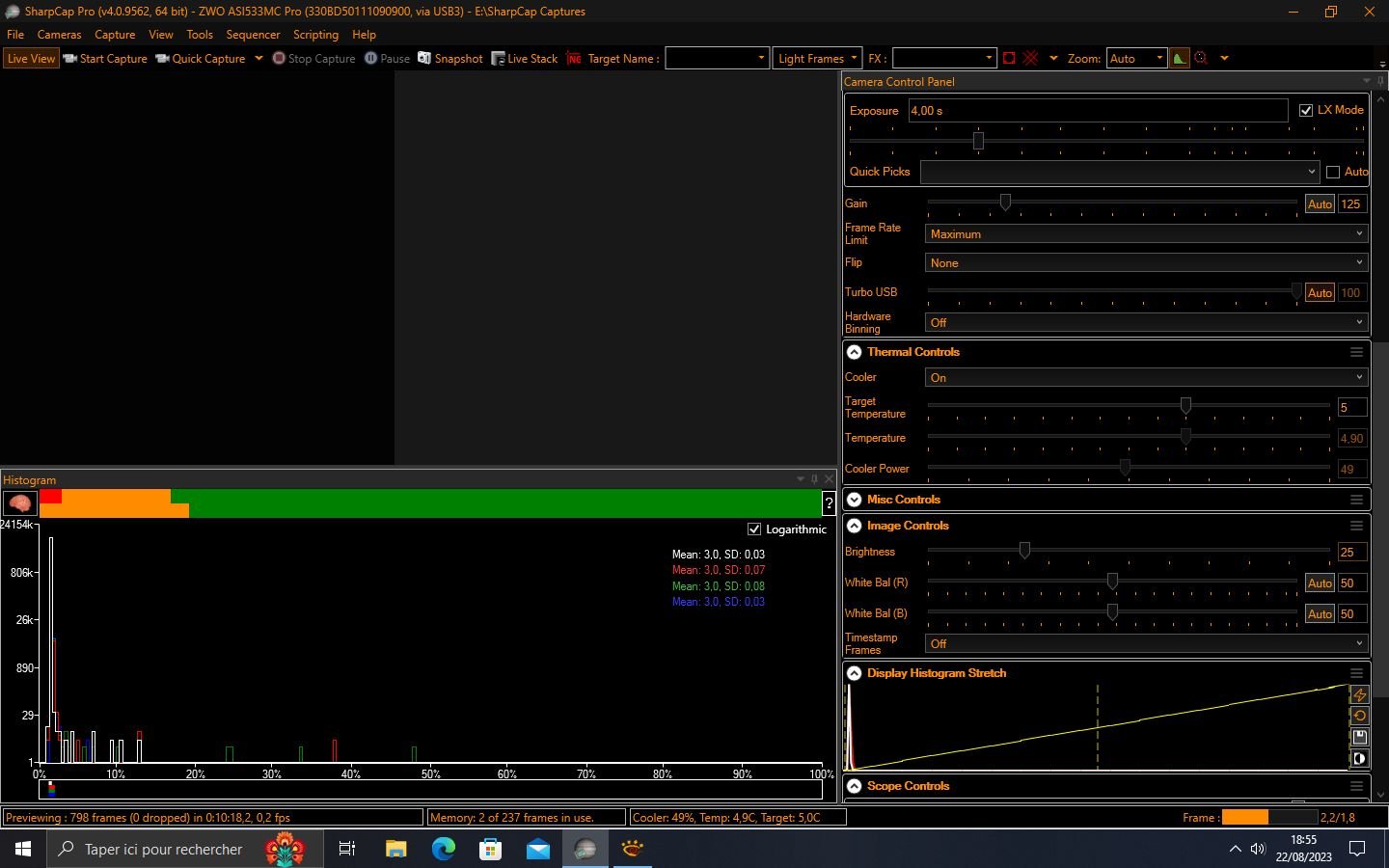Click the Start Capture button
The height and width of the screenshot is (868, 1389).
(105, 59)
